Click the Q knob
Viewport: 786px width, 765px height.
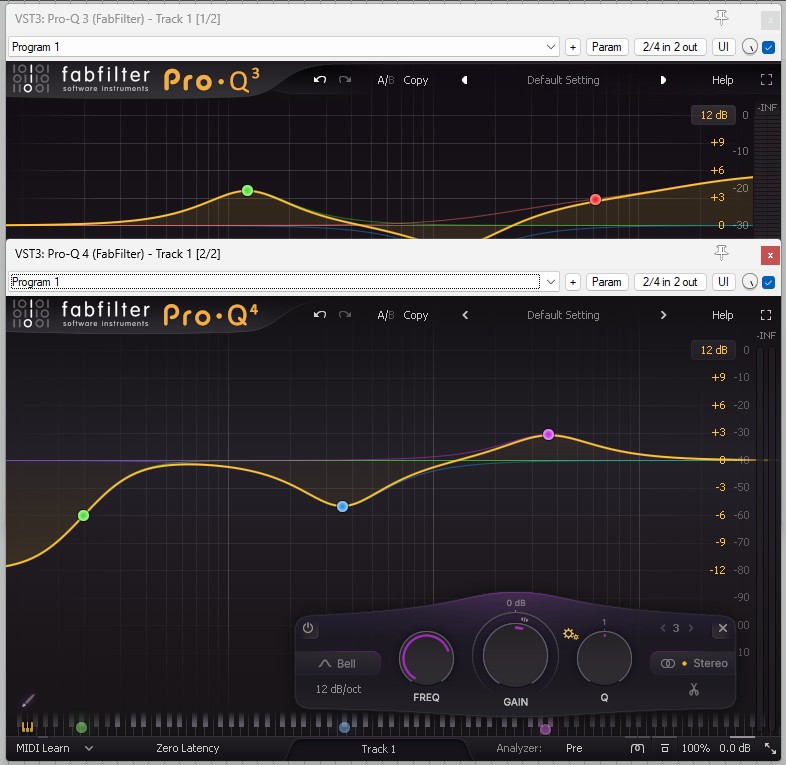pos(604,658)
